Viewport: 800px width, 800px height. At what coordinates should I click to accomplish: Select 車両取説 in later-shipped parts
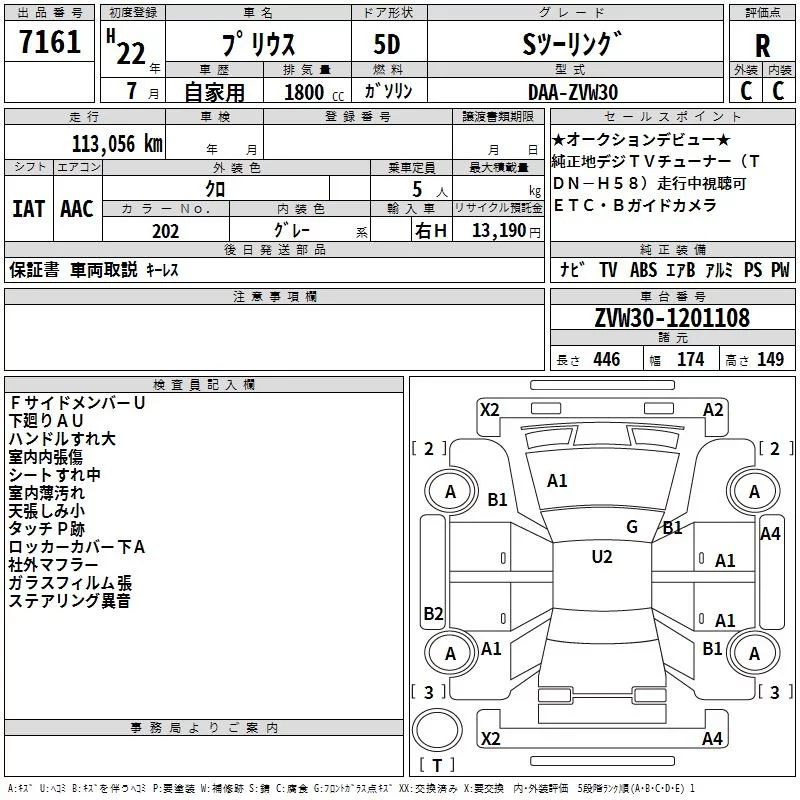point(104,269)
